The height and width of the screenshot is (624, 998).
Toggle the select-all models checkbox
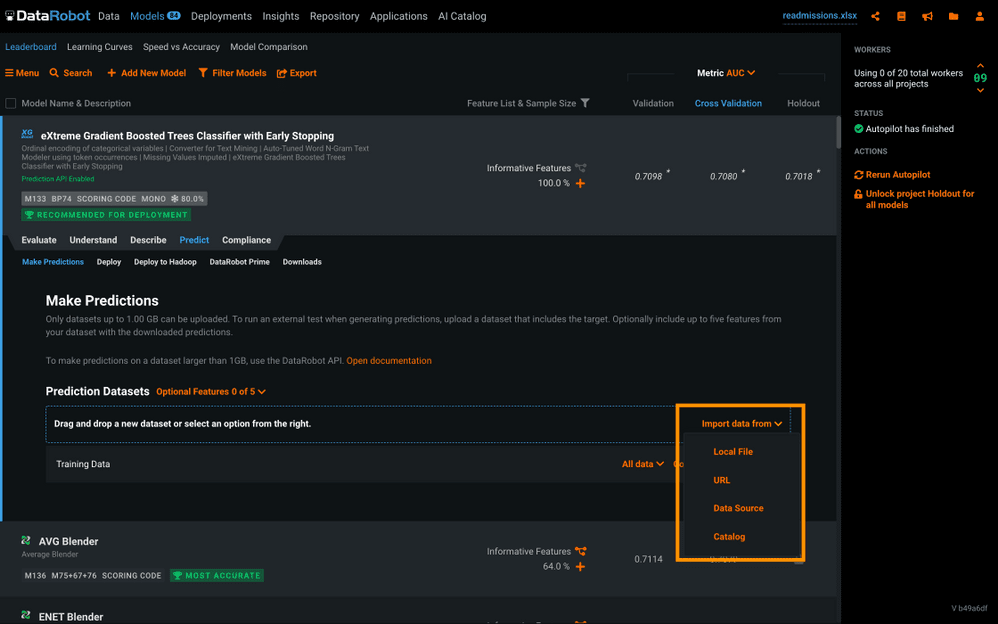tap(11, 103)
